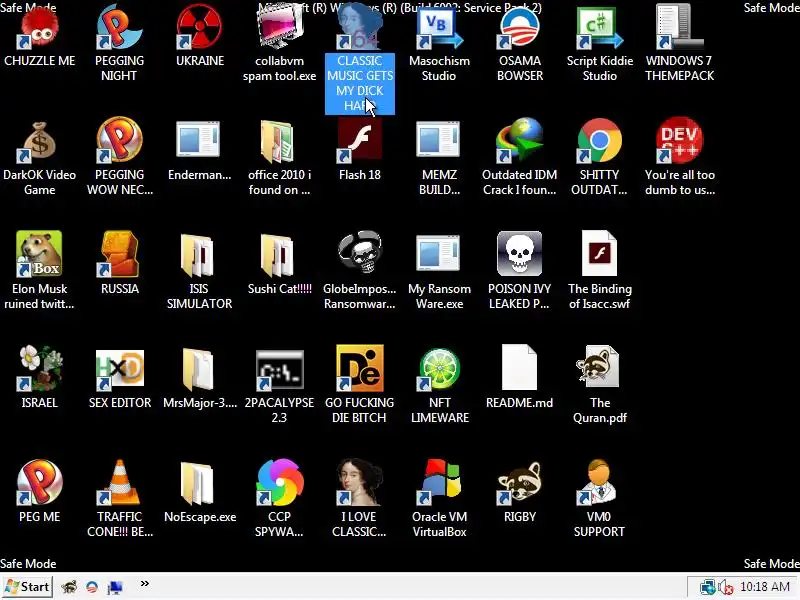The image size is (800, 600).
Task: Click the muted volume tray icon
Action: (726, 588)
